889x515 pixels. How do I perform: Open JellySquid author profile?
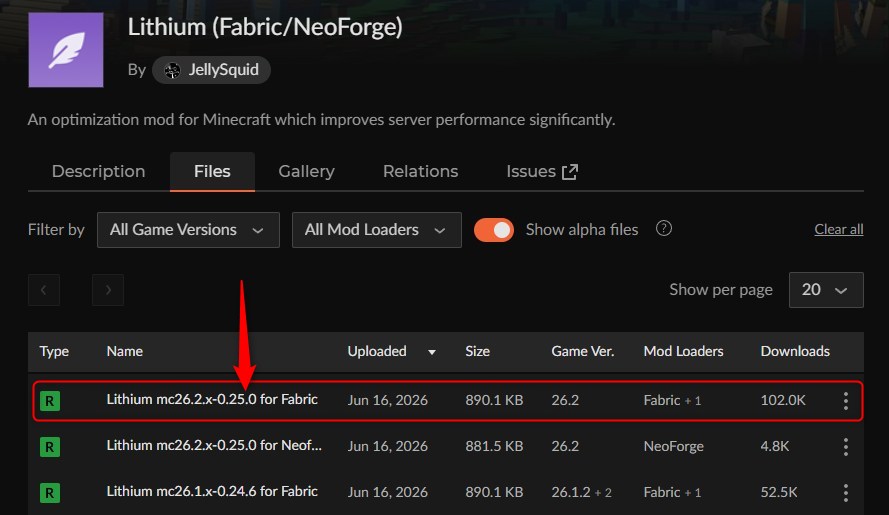pyautogui.click(x=211, y=70)
